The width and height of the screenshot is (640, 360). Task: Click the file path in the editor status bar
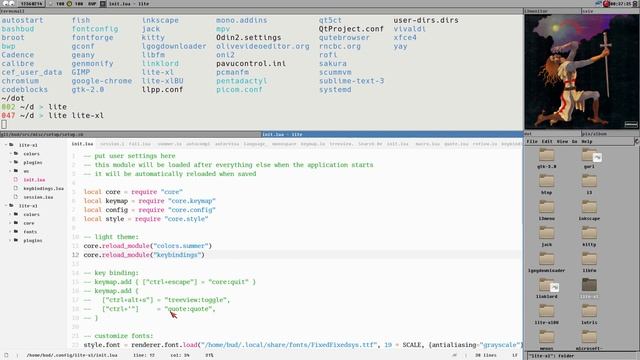tap(72, 355)
